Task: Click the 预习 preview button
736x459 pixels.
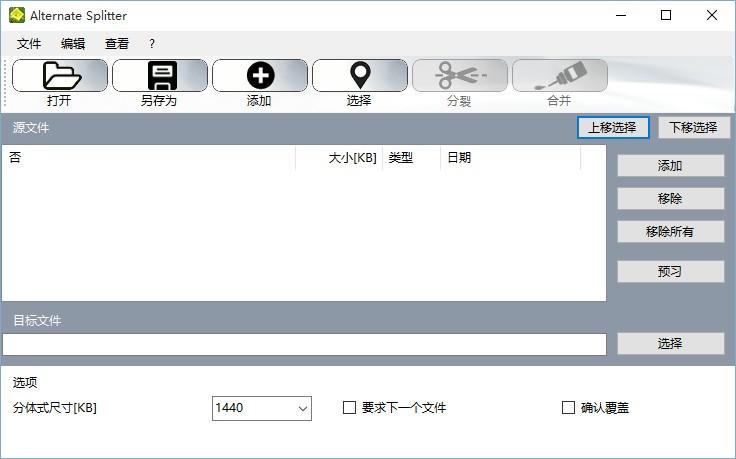Action: point(670,272)
